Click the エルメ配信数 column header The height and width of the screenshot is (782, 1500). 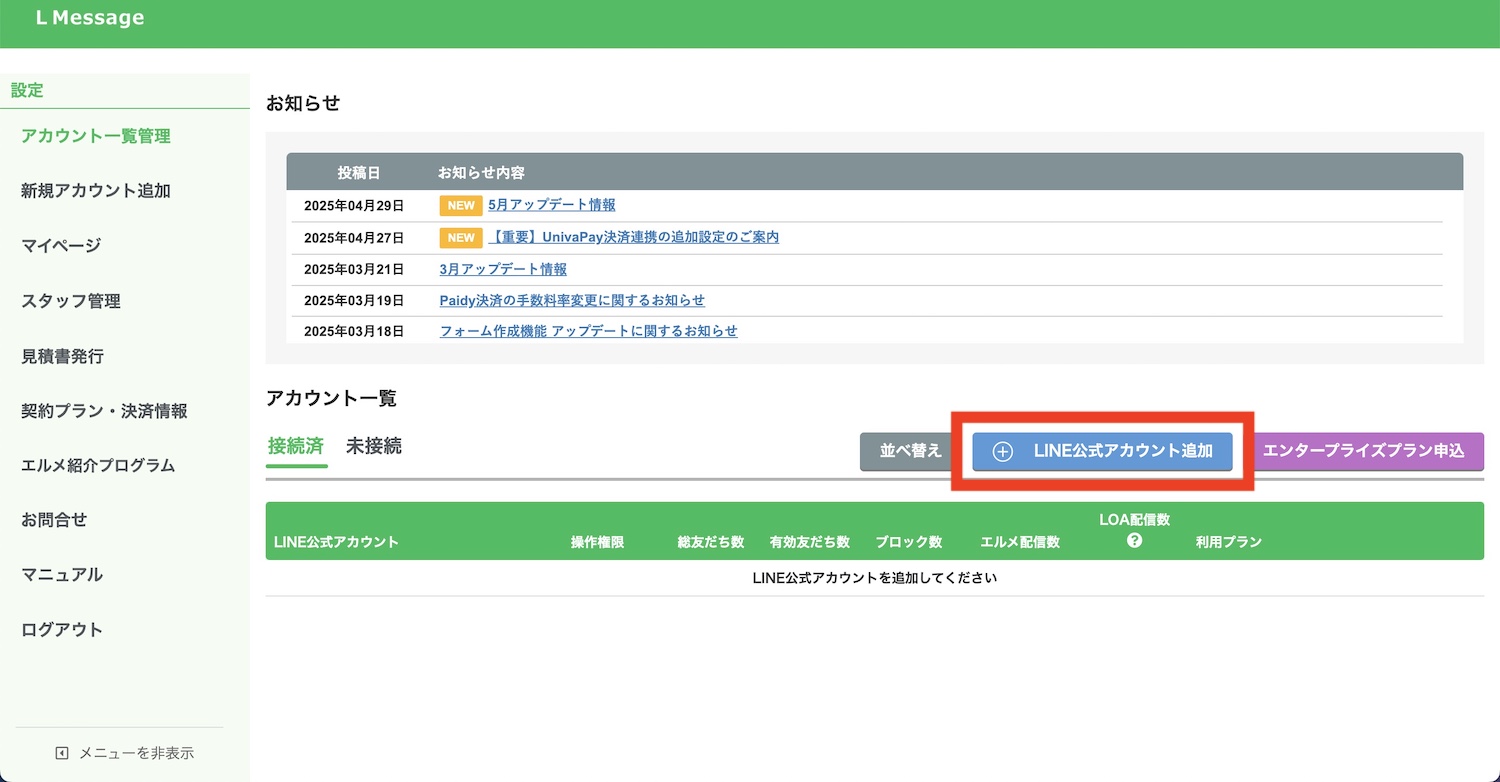tap(1020, 542)
